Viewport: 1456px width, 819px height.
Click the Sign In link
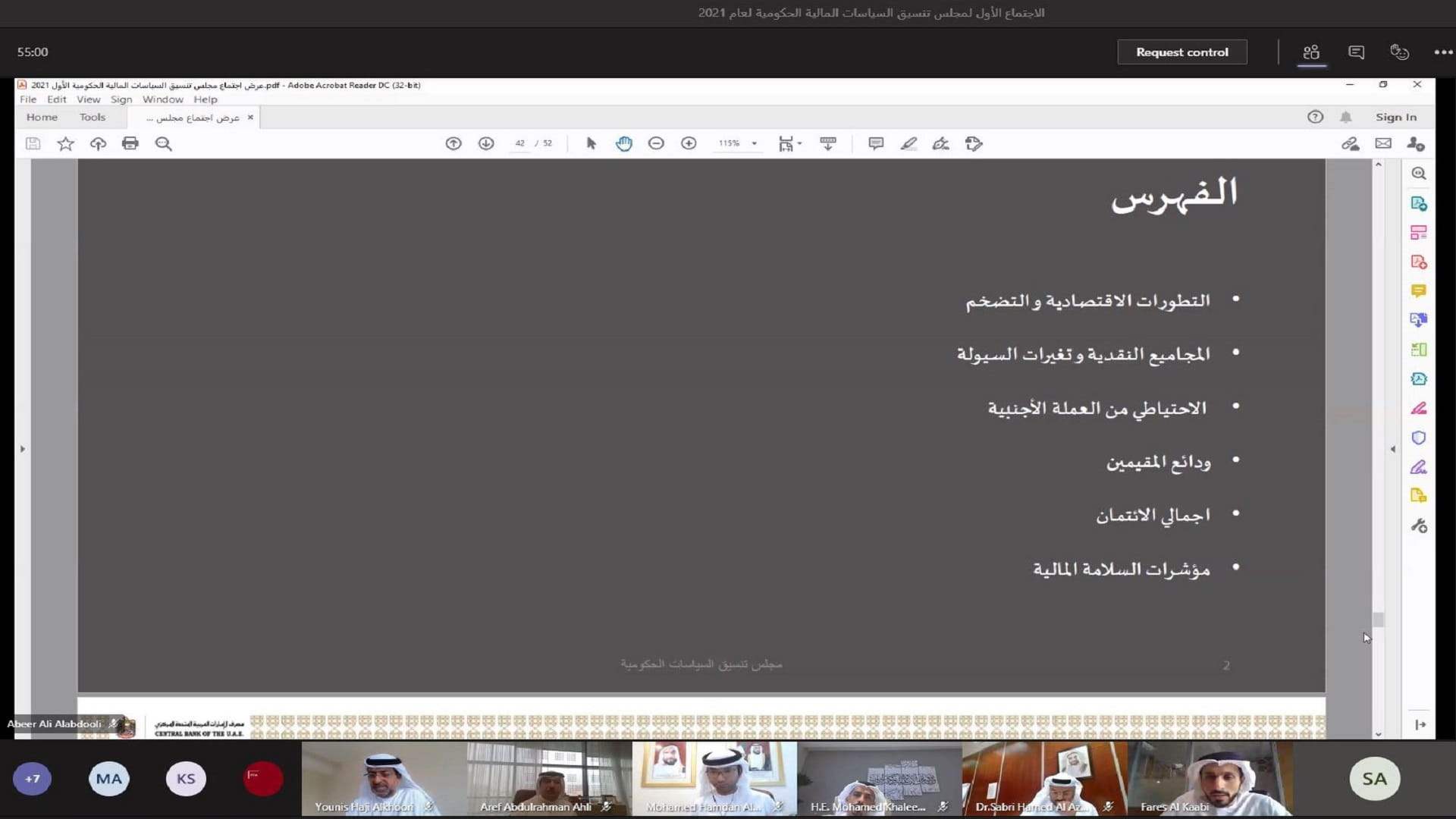tap(1395, 117)
